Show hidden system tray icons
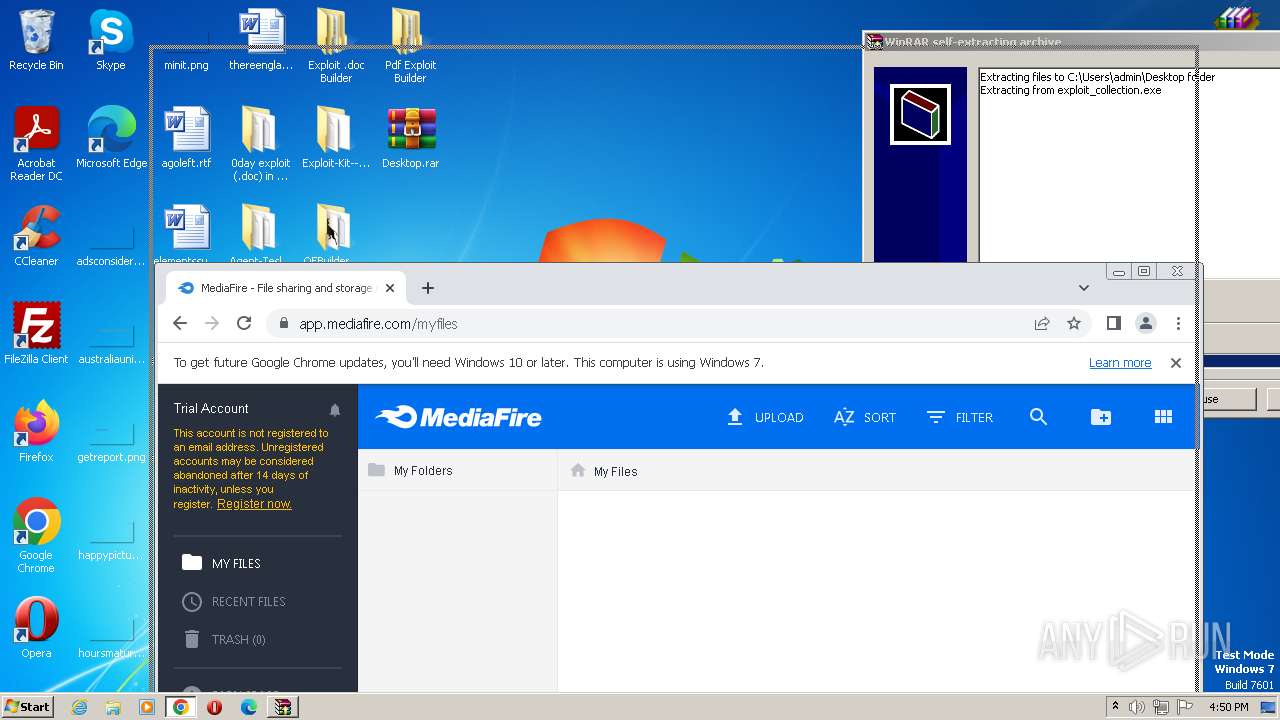Image resolution: width=1280 pixels, height=720 pixels. [x=1115, y=707]
